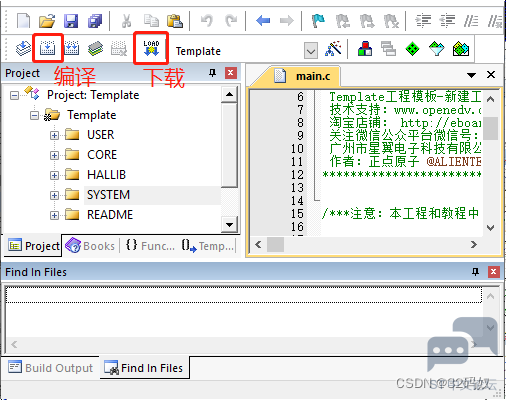
Task: Click the editor vertical scrollbar thumb
Action: point(490,128)
